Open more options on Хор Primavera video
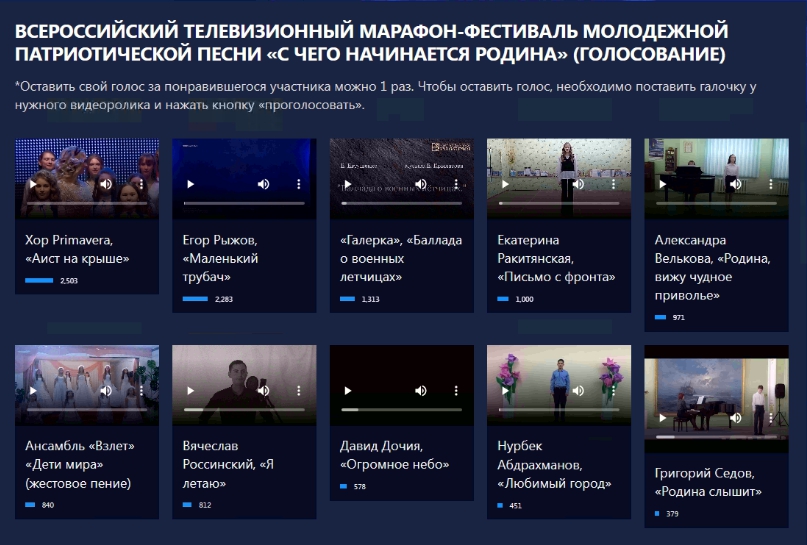Image resolution: width=807 pixels, height=545 pixels. [x=141, y=184]
